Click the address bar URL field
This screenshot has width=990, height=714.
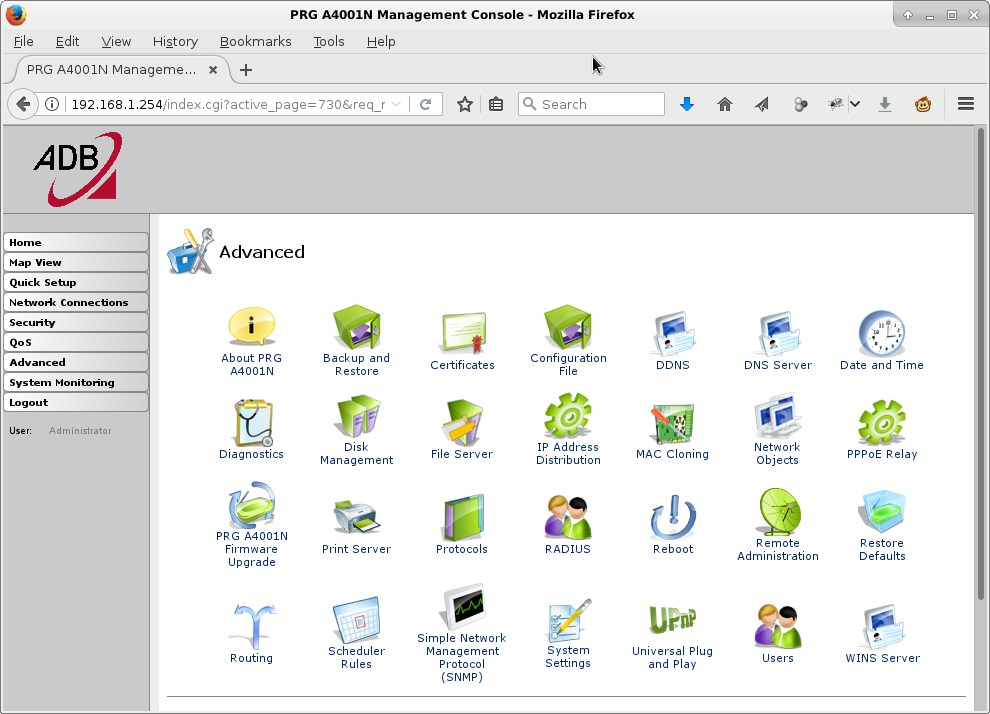pyautogui.click(x=227, y=104)
